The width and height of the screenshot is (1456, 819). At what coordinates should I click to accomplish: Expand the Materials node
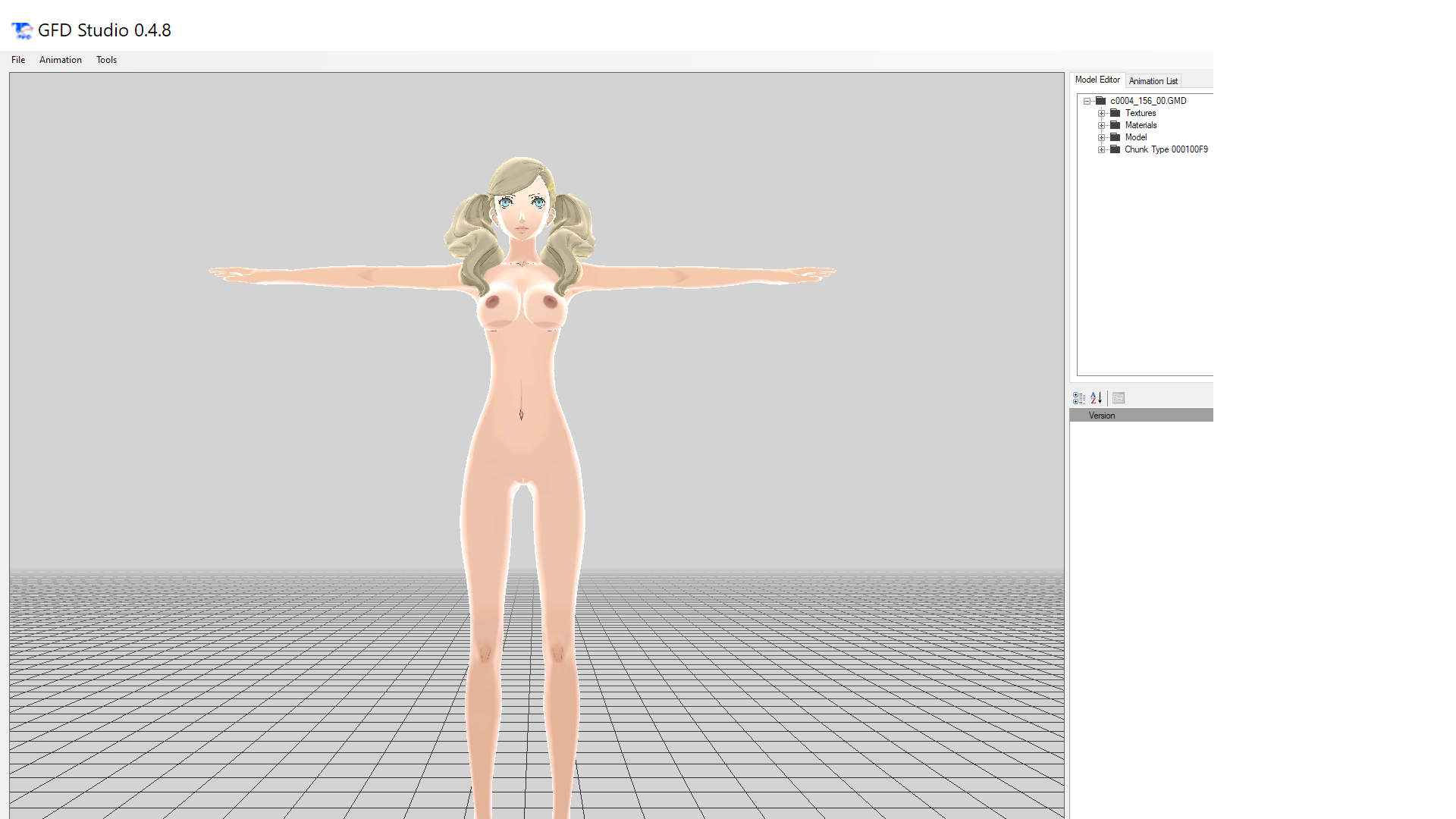click(1102, 125)
